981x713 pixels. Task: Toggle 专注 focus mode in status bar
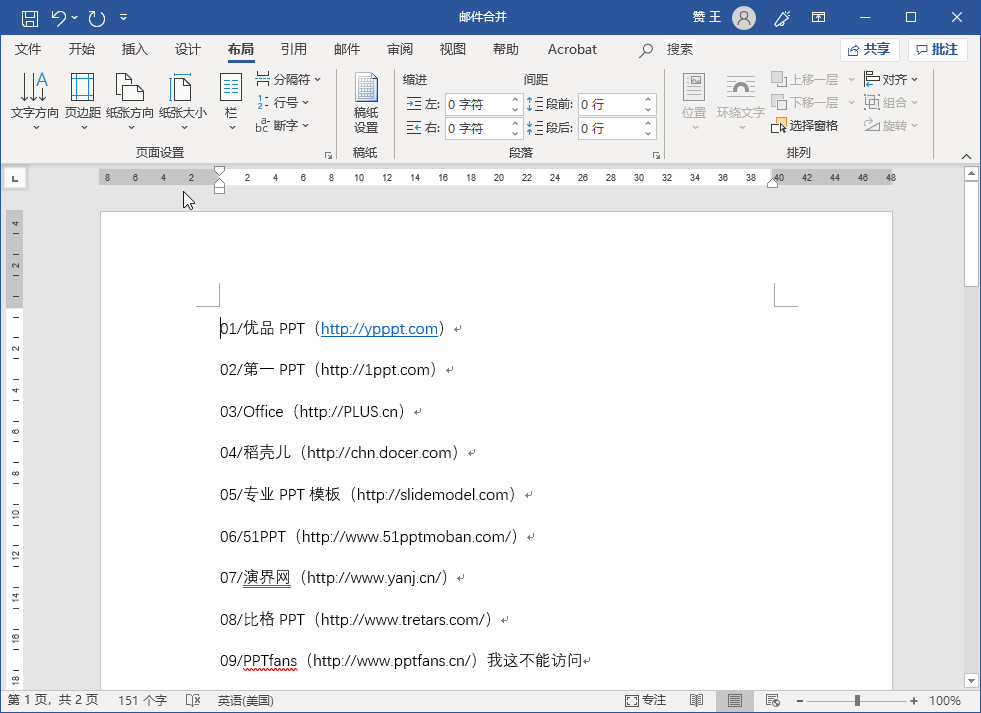click(x=646, y=700)
